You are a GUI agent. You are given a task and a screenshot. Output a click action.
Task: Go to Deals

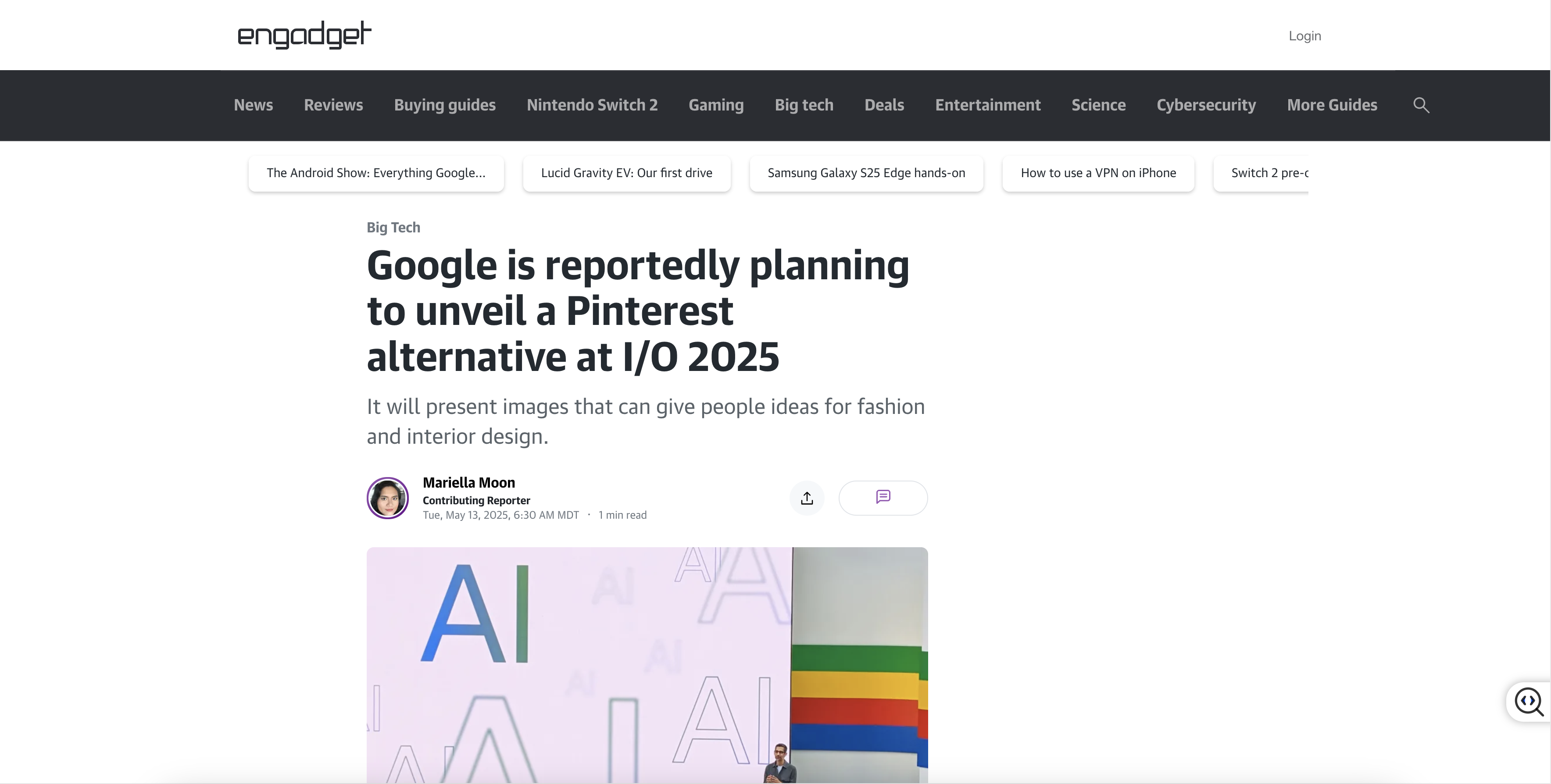[884, 105]
